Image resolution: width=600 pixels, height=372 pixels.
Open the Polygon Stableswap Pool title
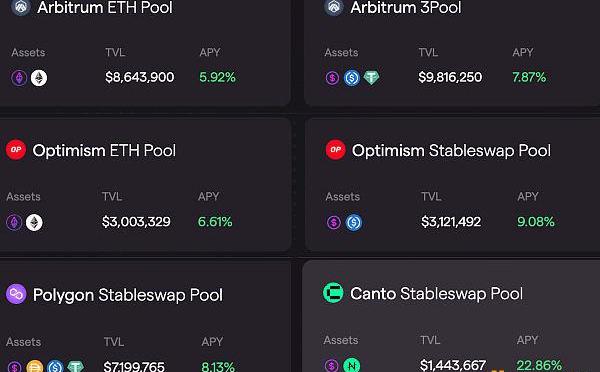point(128,295)
